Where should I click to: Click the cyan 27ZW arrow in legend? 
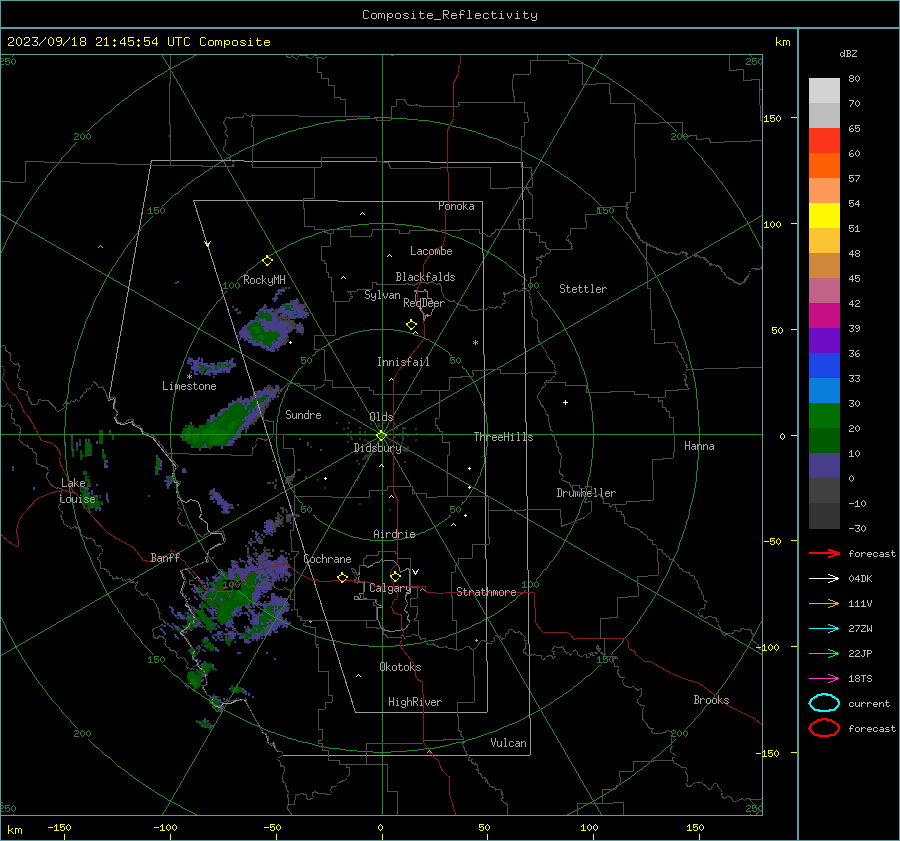pos(824,629)
